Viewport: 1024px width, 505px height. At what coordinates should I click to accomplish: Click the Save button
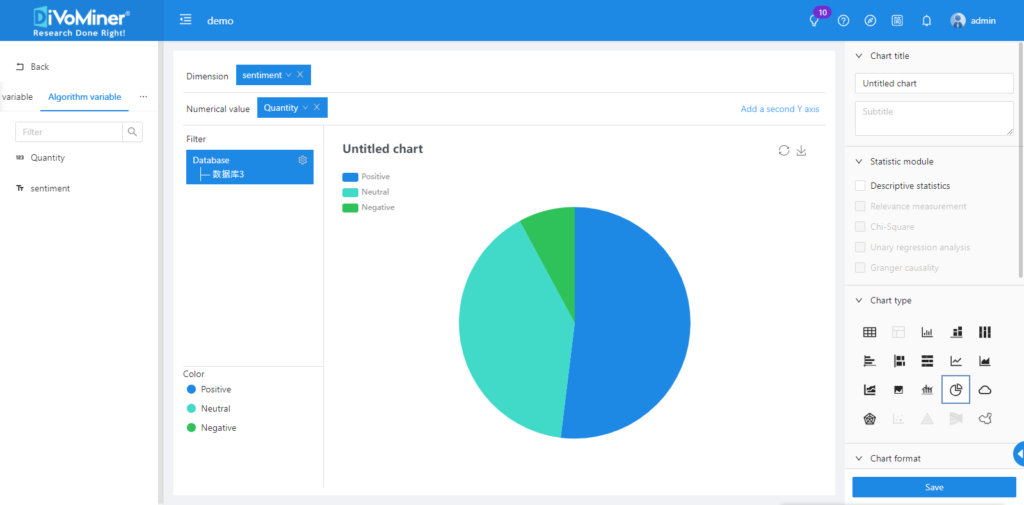933,487
